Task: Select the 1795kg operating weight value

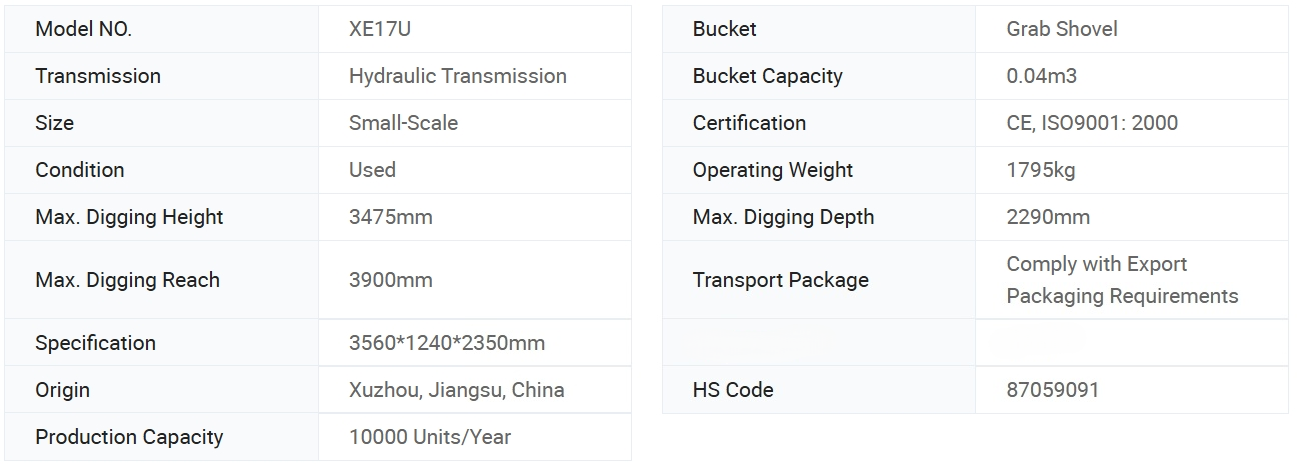Action: click(1040, 170)
